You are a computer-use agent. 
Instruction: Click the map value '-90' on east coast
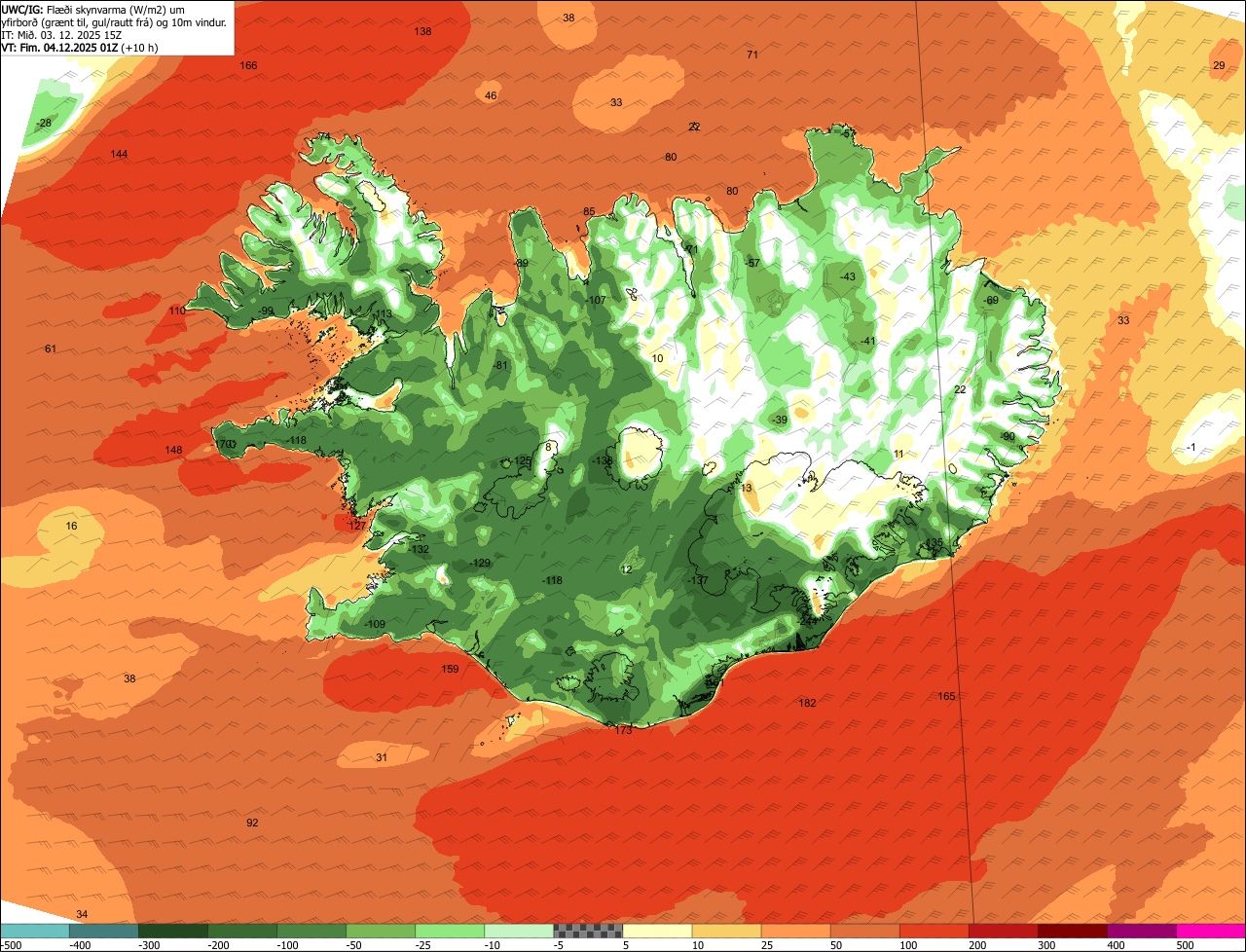pyautogui.click(x=1008, y=436)
